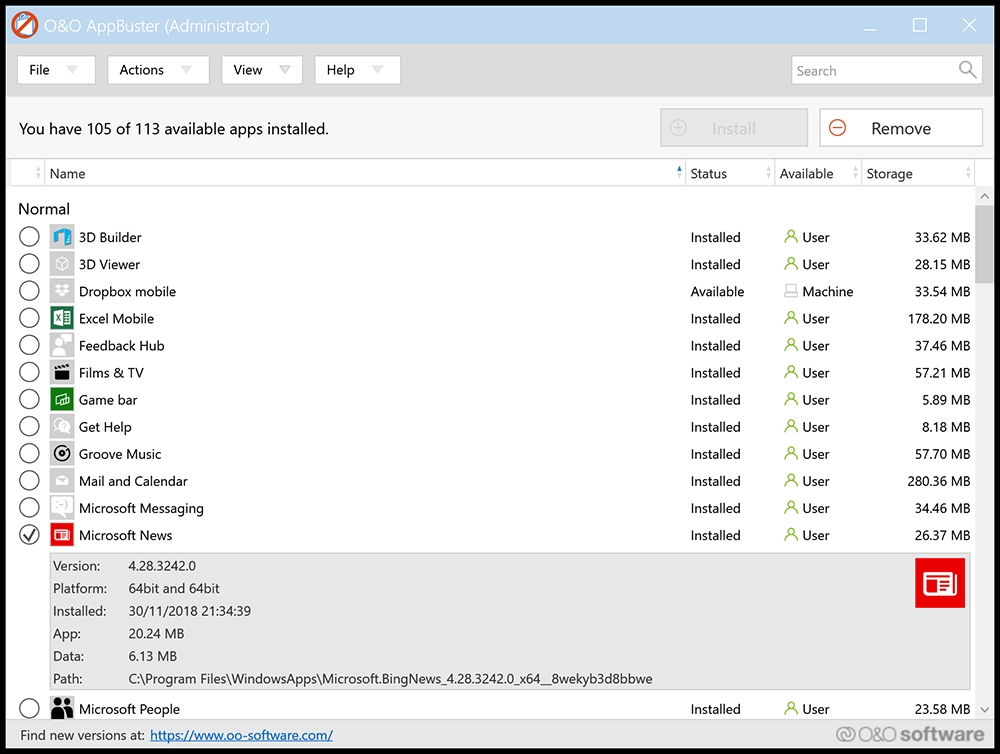Click the Microsoft People app icon

pyautogui.click(x=62, y=709)
